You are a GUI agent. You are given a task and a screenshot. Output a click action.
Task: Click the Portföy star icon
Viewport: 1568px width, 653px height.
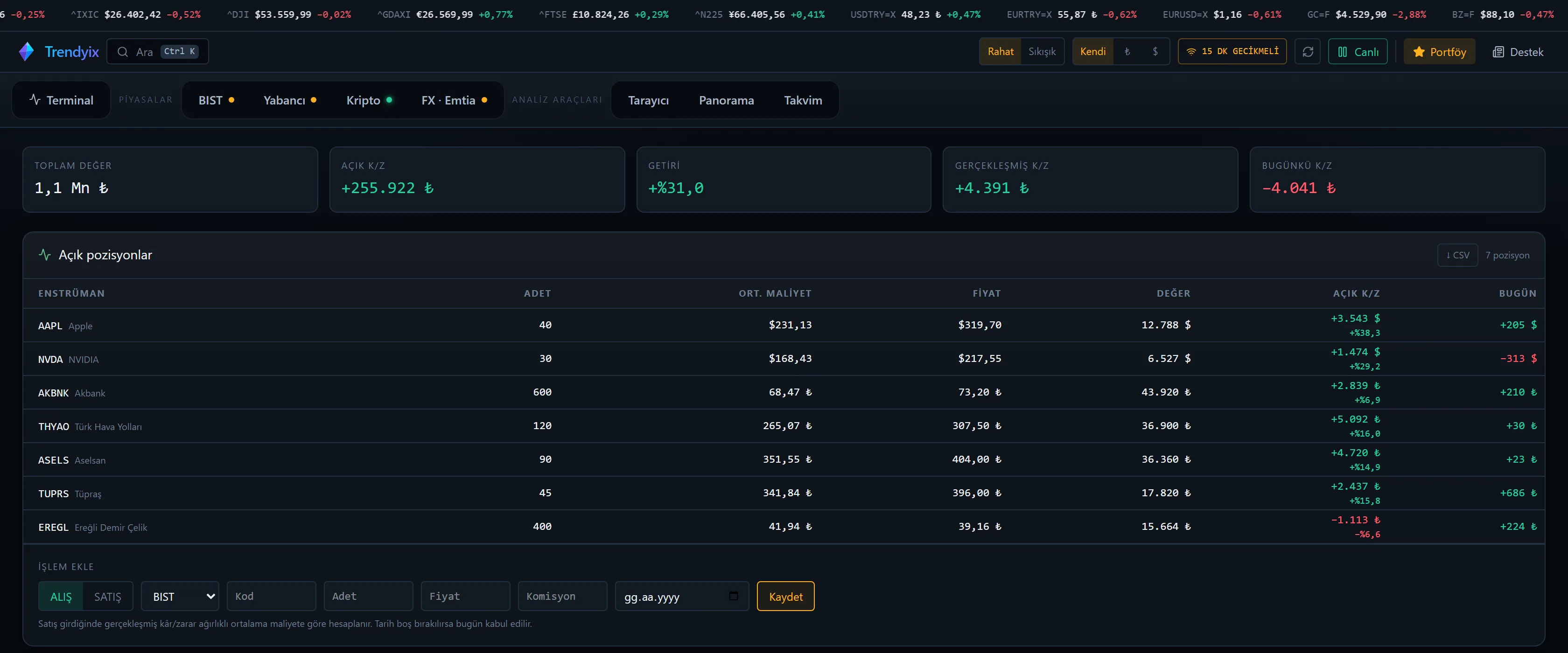click(1419, 52)
